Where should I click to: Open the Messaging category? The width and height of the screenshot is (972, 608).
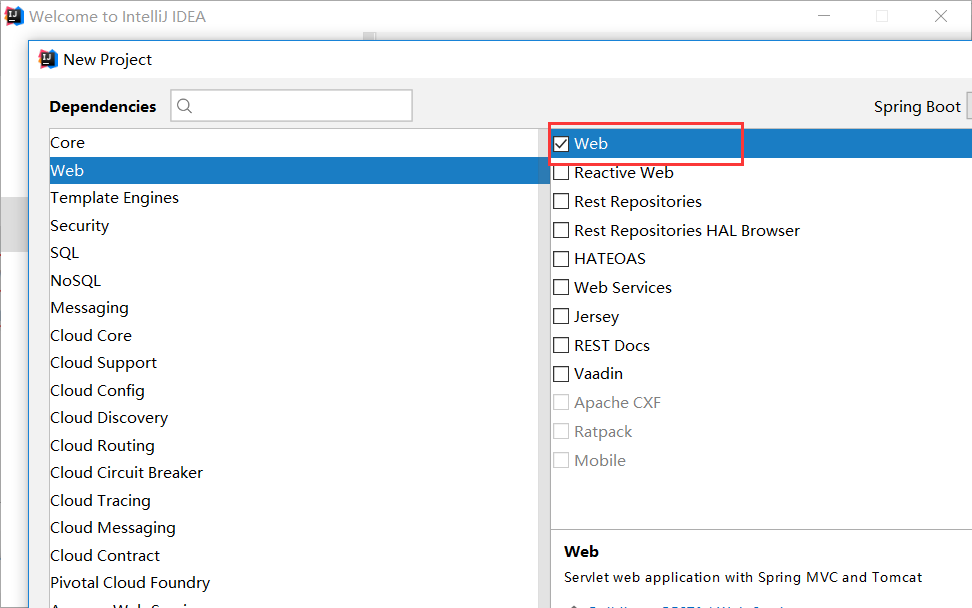[x=295, y=308]
